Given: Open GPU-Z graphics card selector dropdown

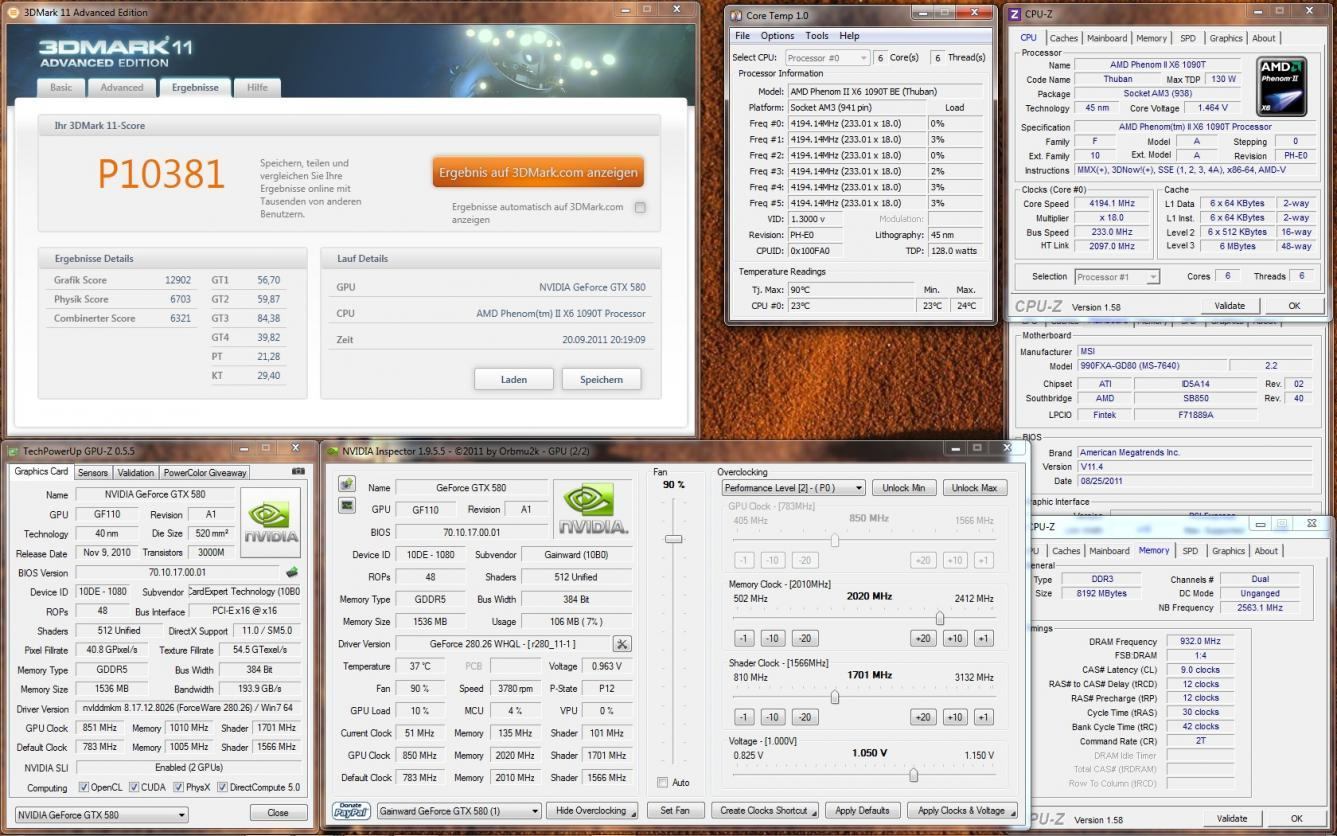Looking at the screenshot, I should [x=101, y=815].
